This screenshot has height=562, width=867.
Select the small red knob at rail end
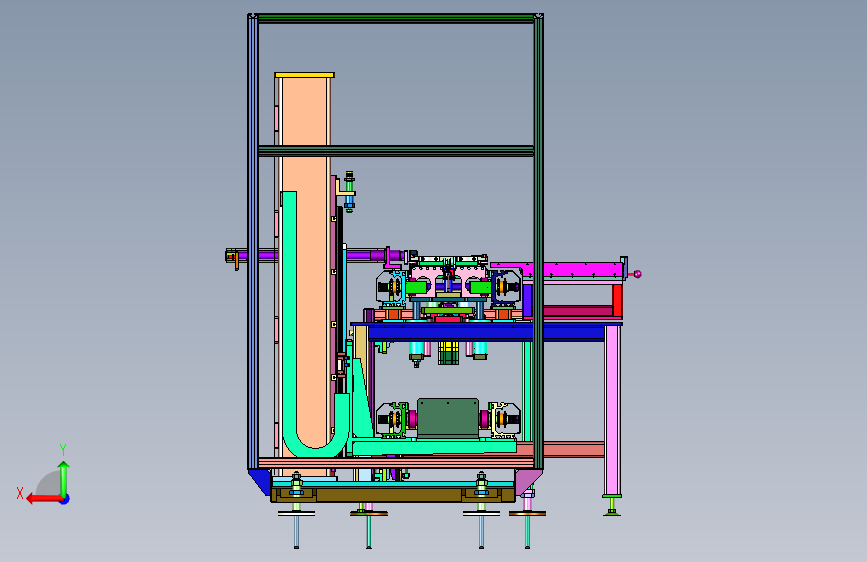pos(638,274)
